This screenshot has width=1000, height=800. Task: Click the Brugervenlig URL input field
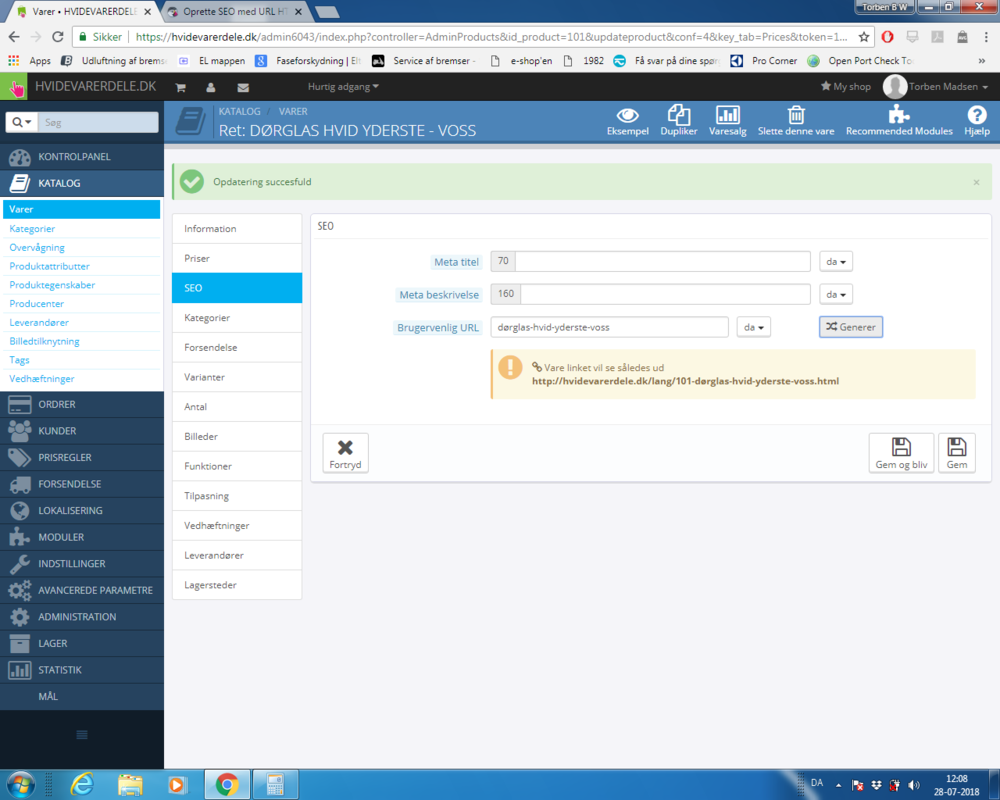tap(609, 327)
